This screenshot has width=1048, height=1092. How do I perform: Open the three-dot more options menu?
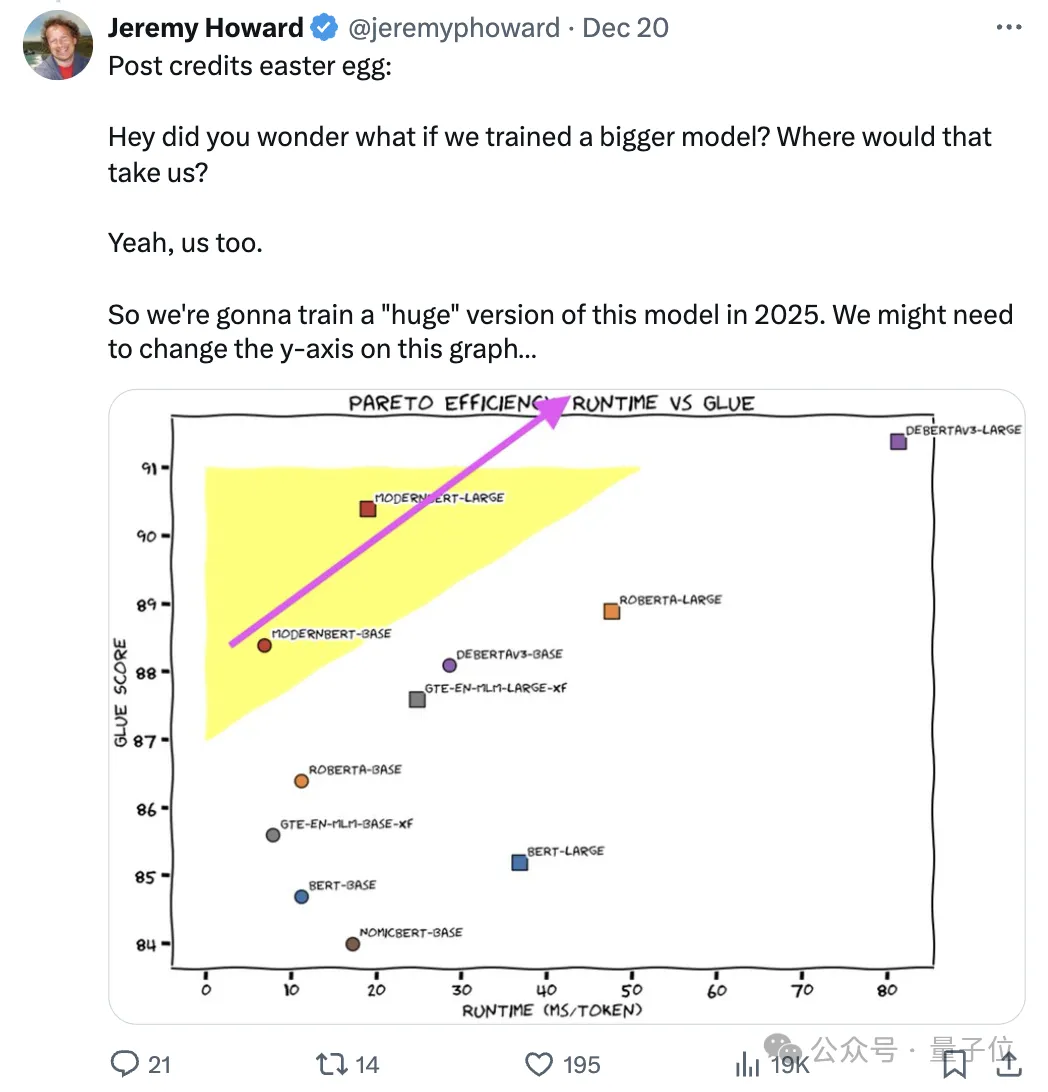(1008, 27)
